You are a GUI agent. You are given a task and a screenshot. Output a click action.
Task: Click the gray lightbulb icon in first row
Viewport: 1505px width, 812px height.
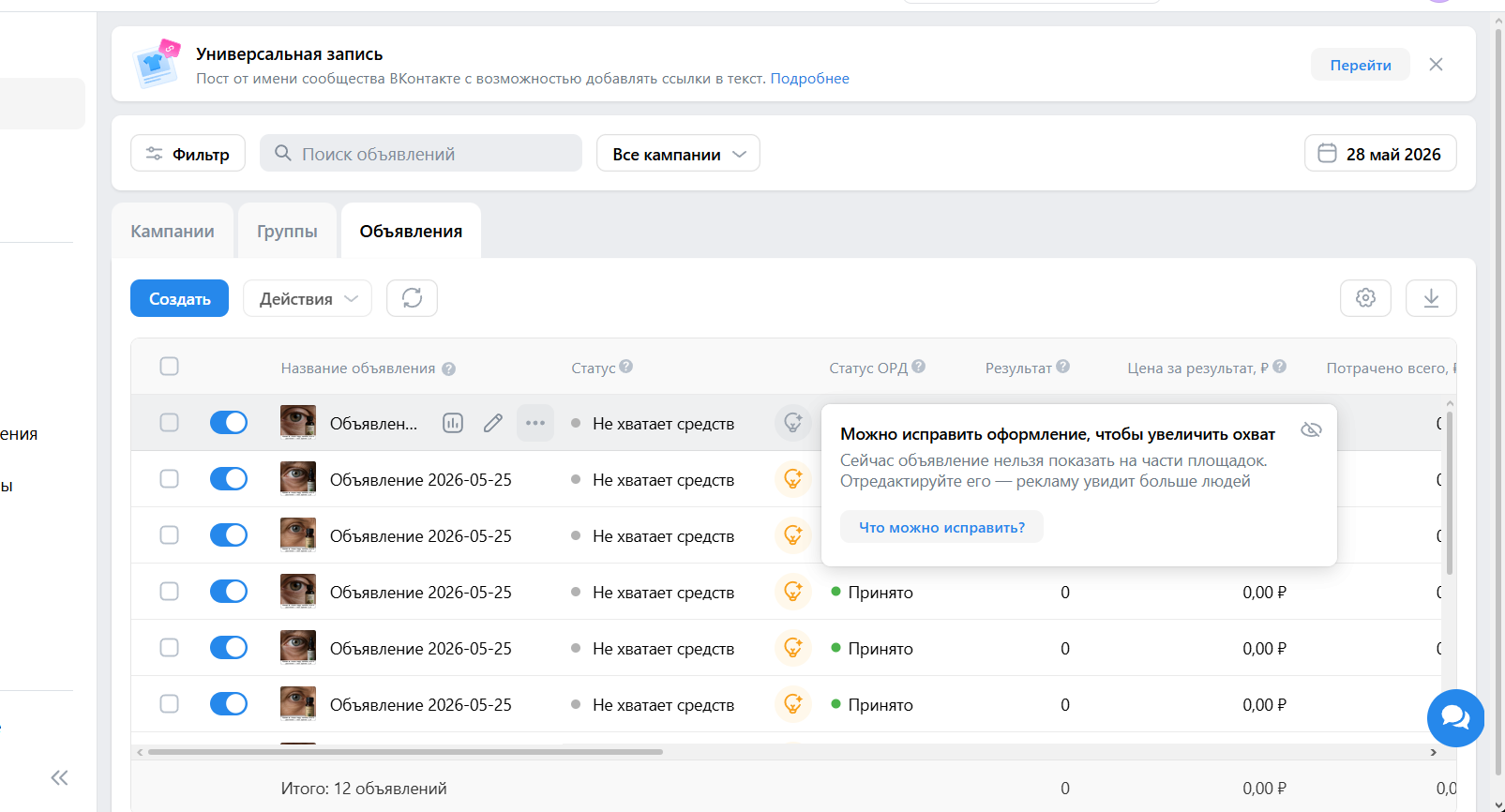point(793,423)
